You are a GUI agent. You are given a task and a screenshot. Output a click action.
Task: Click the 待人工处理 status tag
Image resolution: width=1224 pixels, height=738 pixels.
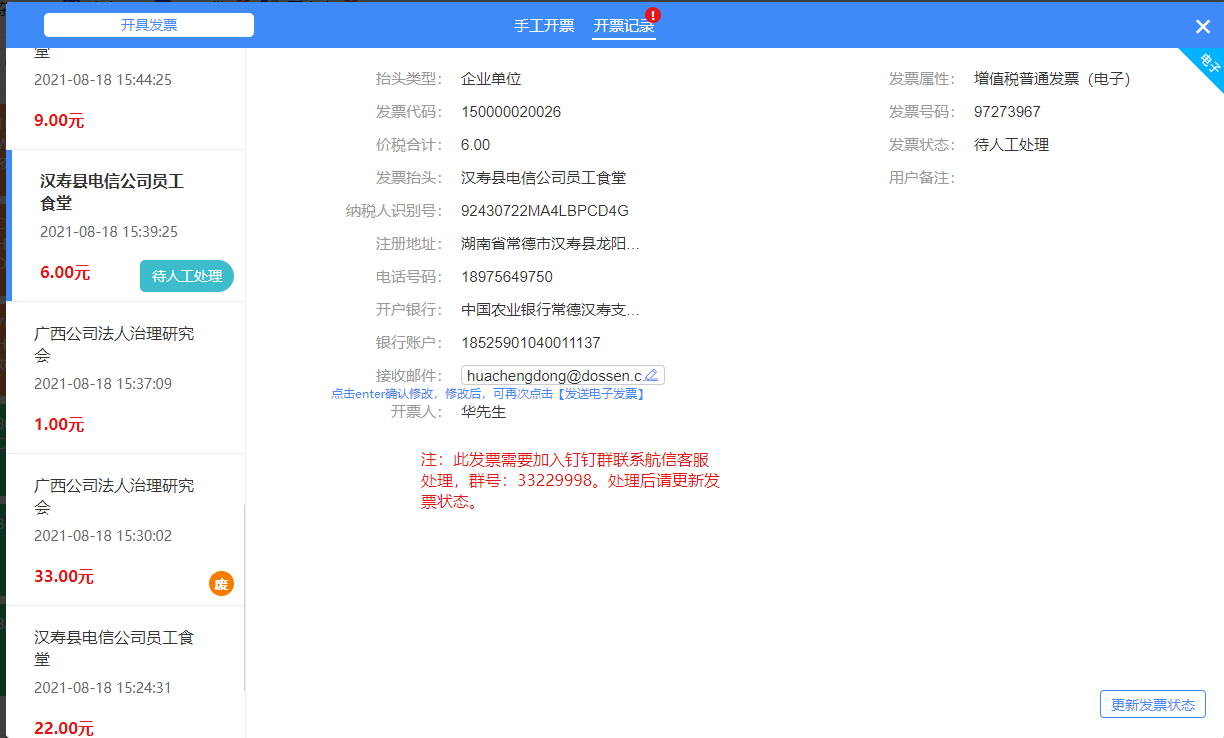[187, 276]
